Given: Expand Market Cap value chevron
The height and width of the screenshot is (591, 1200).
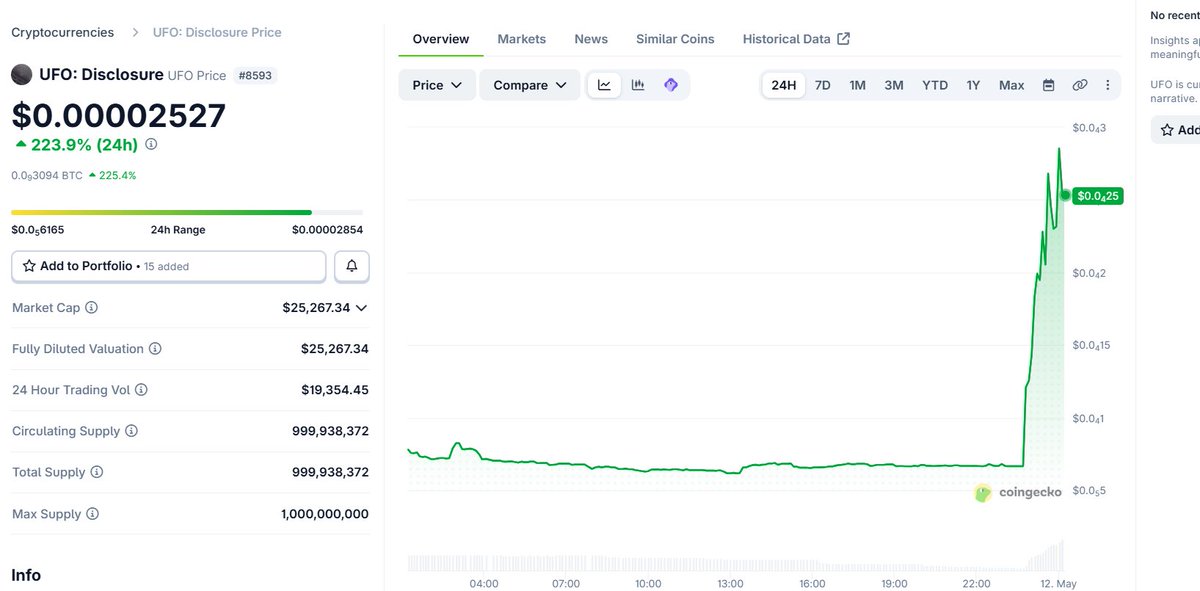Looking at the screenshot, I should [x=361, y=308].
